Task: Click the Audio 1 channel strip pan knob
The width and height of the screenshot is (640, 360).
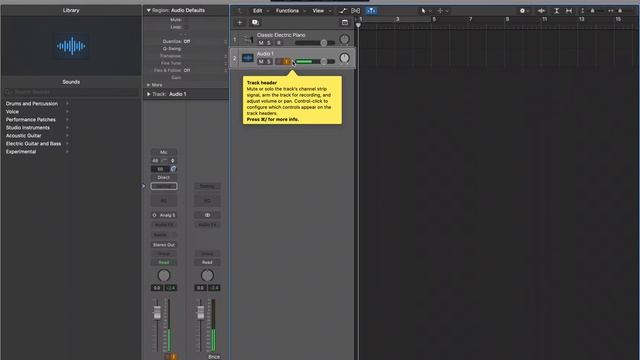Action: 164,276
